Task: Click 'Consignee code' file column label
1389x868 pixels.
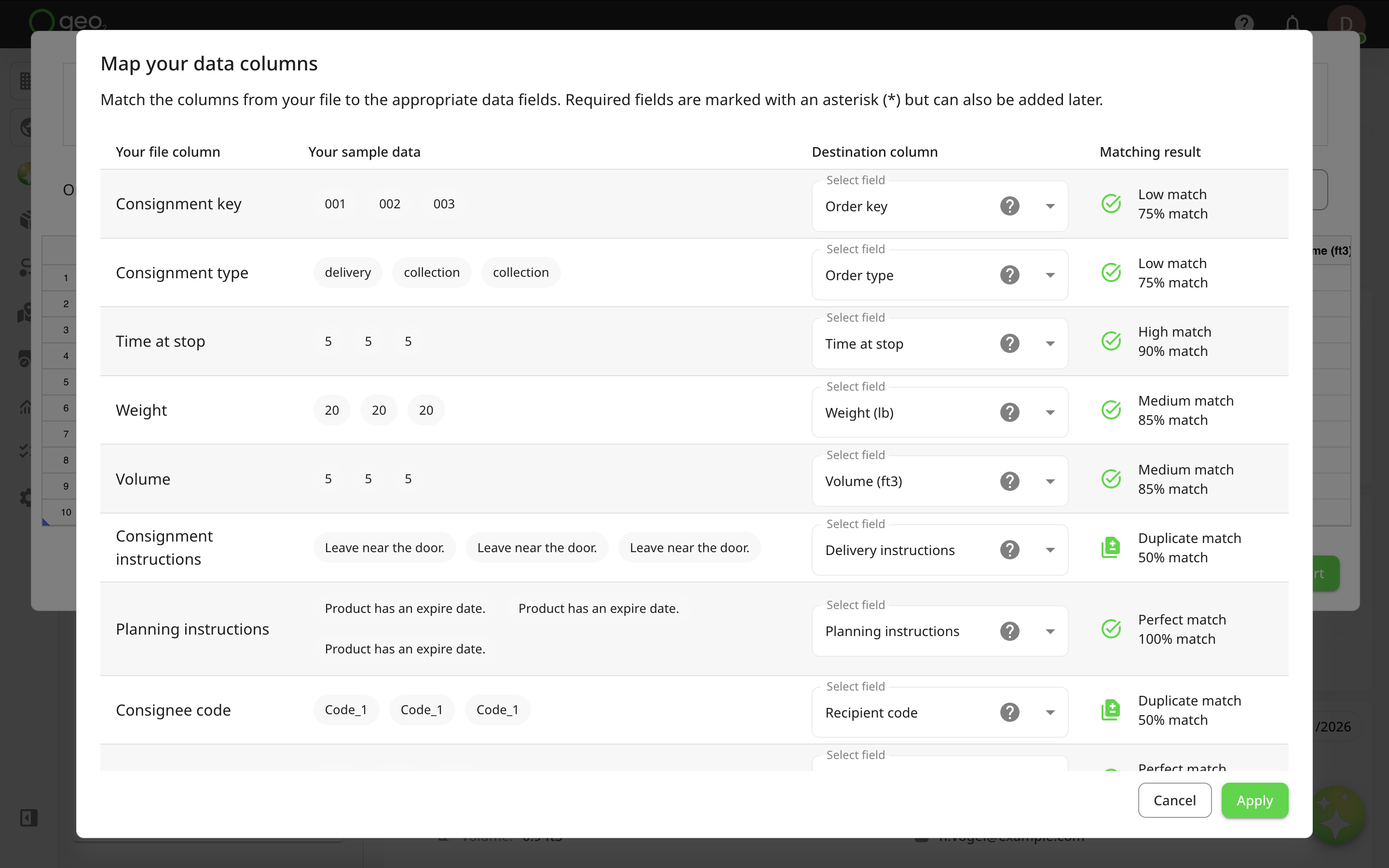Action: [x=173, y=710]
